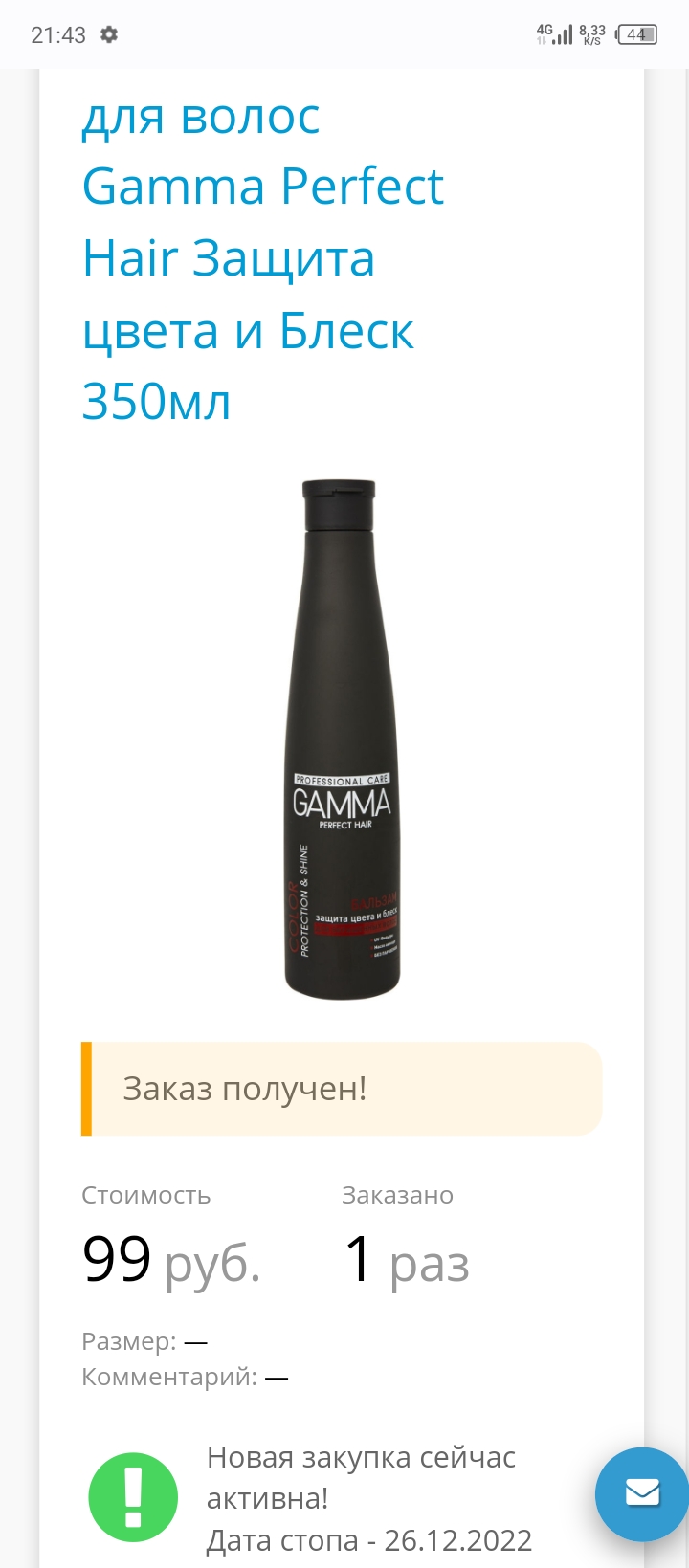Click the 4G signal strength icon
Image resolution: width=689 pixels, height=1568 pixels.
(554, 34)
